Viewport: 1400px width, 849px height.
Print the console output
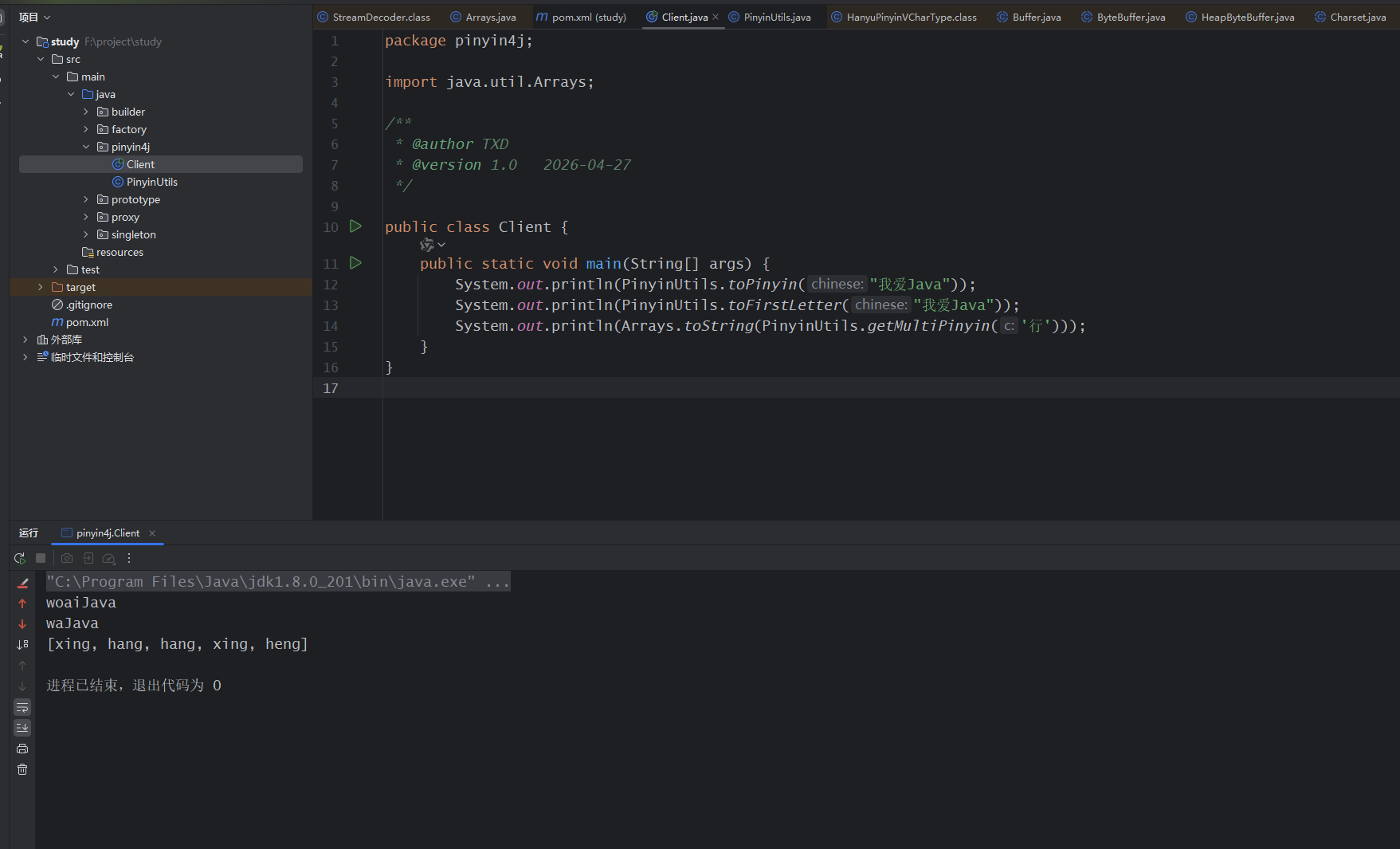[22, 749]
